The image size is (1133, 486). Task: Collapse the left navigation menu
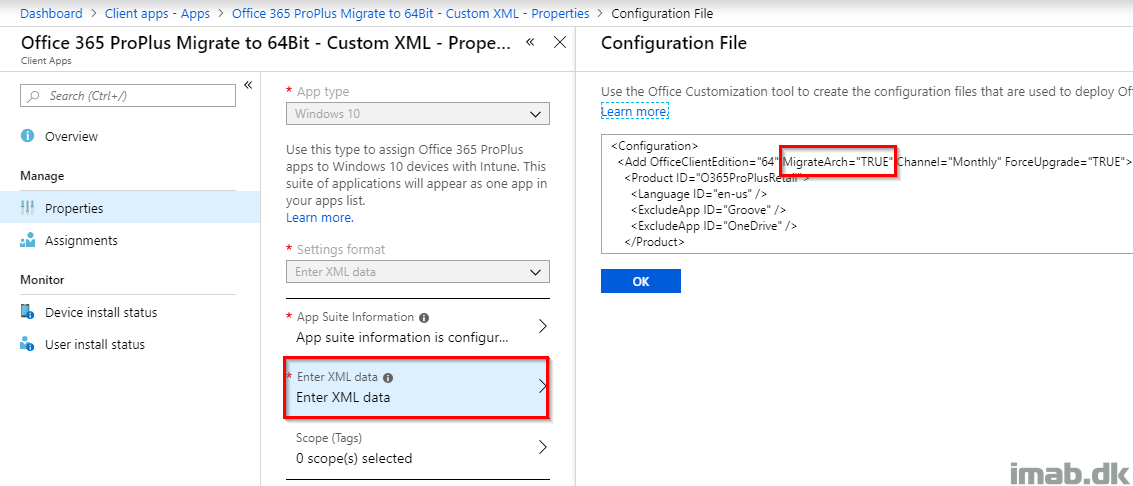tap(248, 85)
